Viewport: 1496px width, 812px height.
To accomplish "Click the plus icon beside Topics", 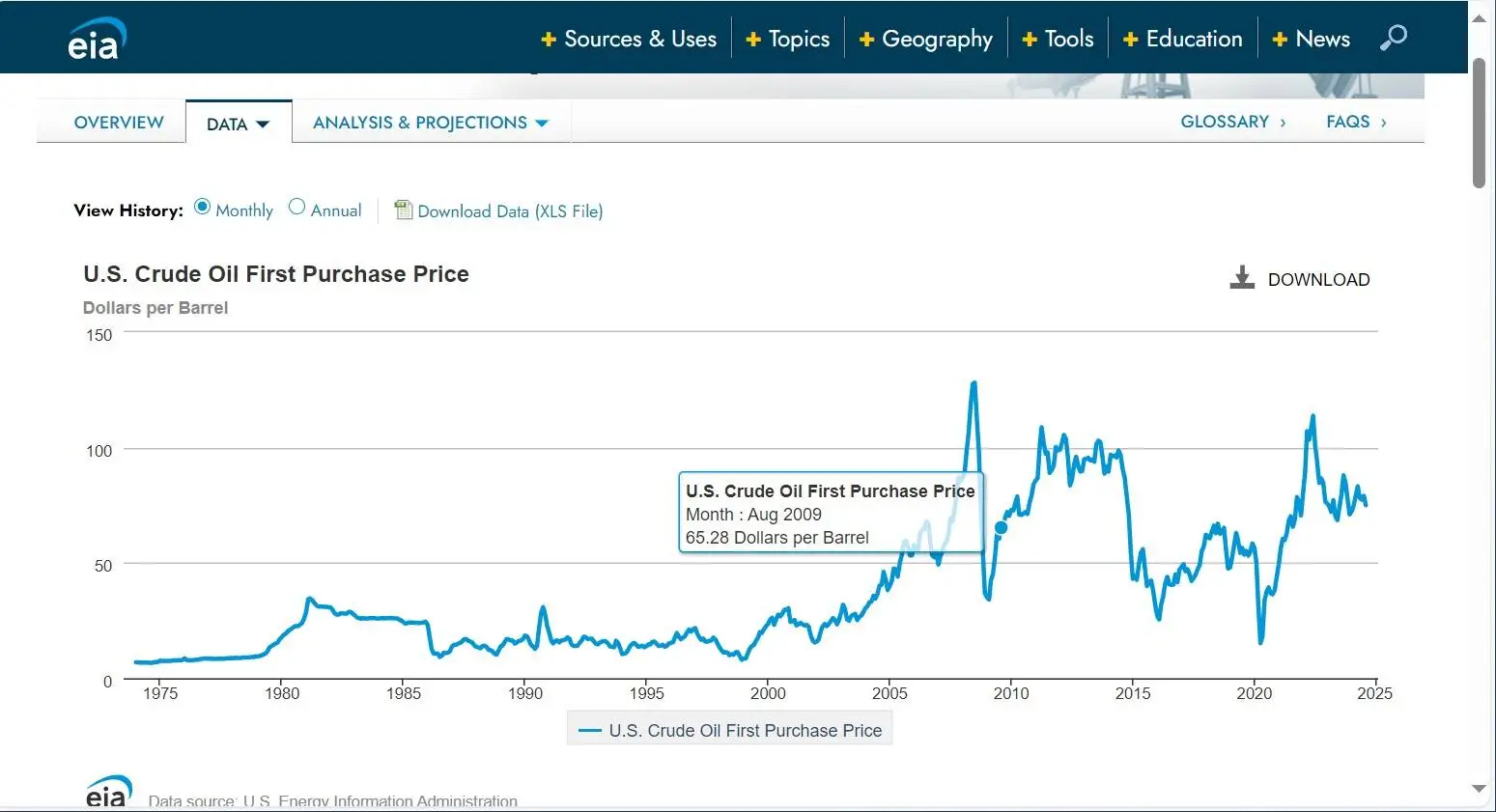I will pyautogui.click(x=753, y=40).
